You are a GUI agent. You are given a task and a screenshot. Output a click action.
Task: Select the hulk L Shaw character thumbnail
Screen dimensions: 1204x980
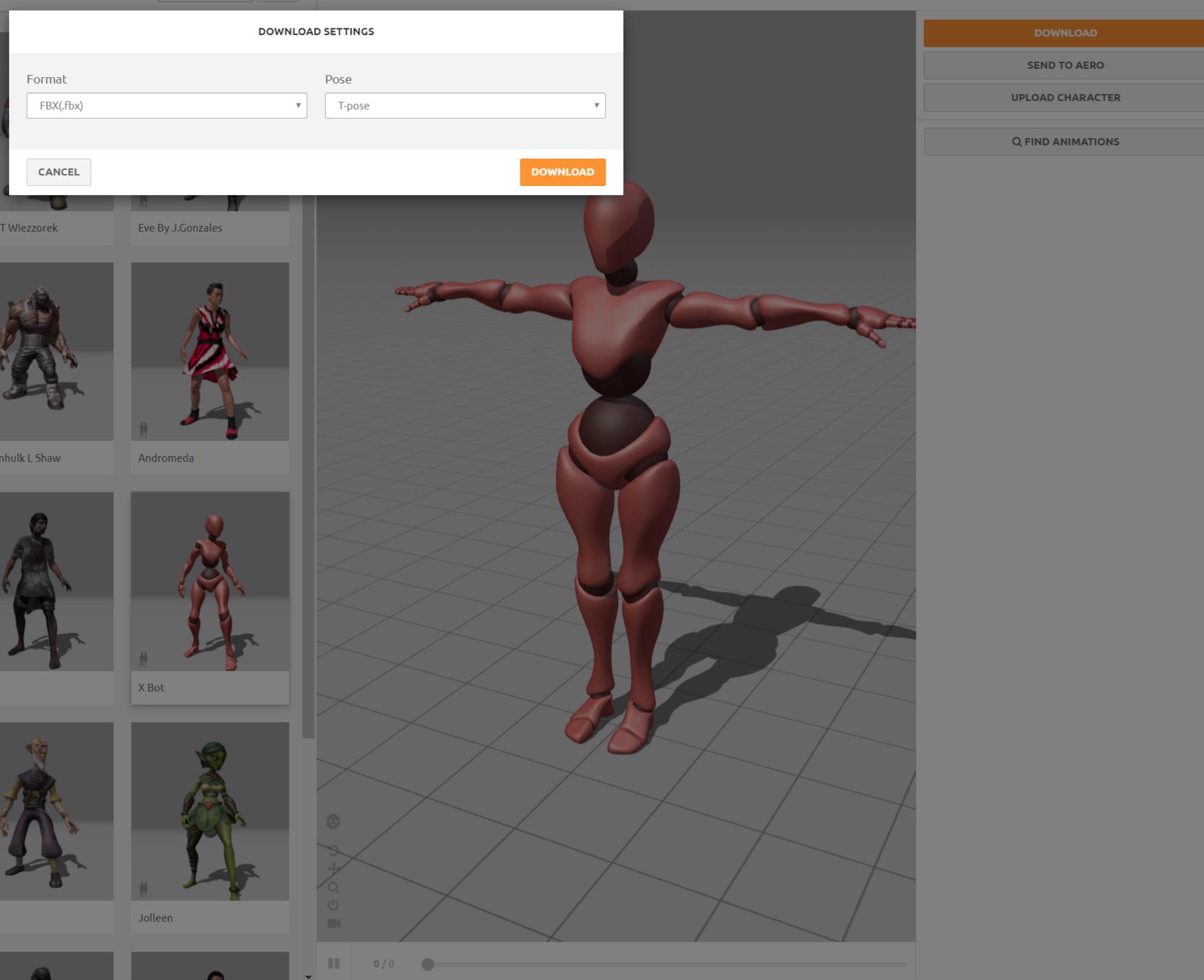(x=57, y=352)
